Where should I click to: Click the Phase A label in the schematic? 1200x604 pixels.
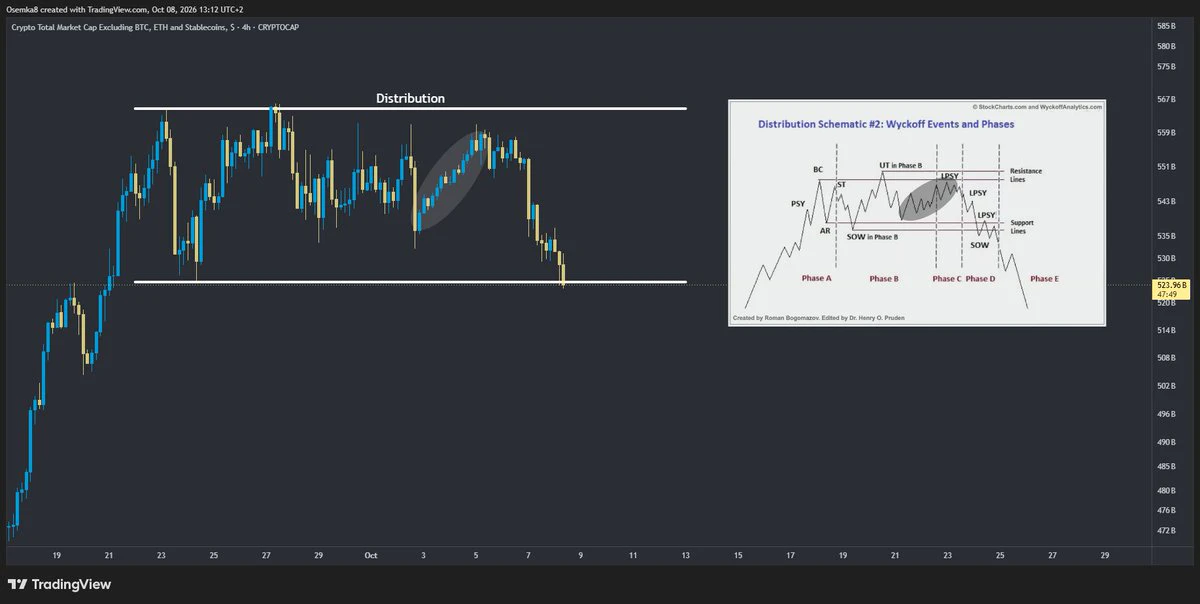click(816, 279)
